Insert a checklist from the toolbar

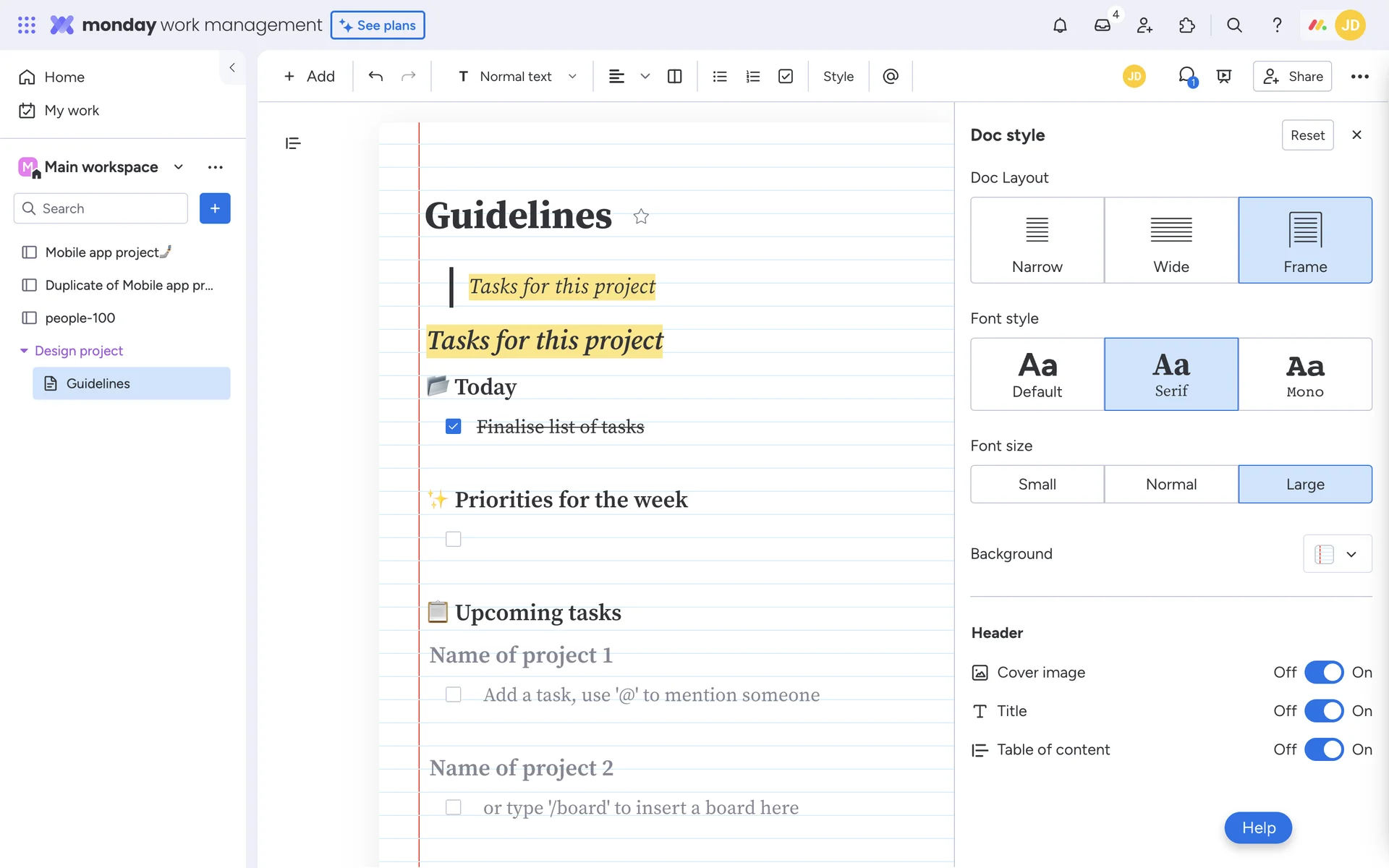coord(786,76)
